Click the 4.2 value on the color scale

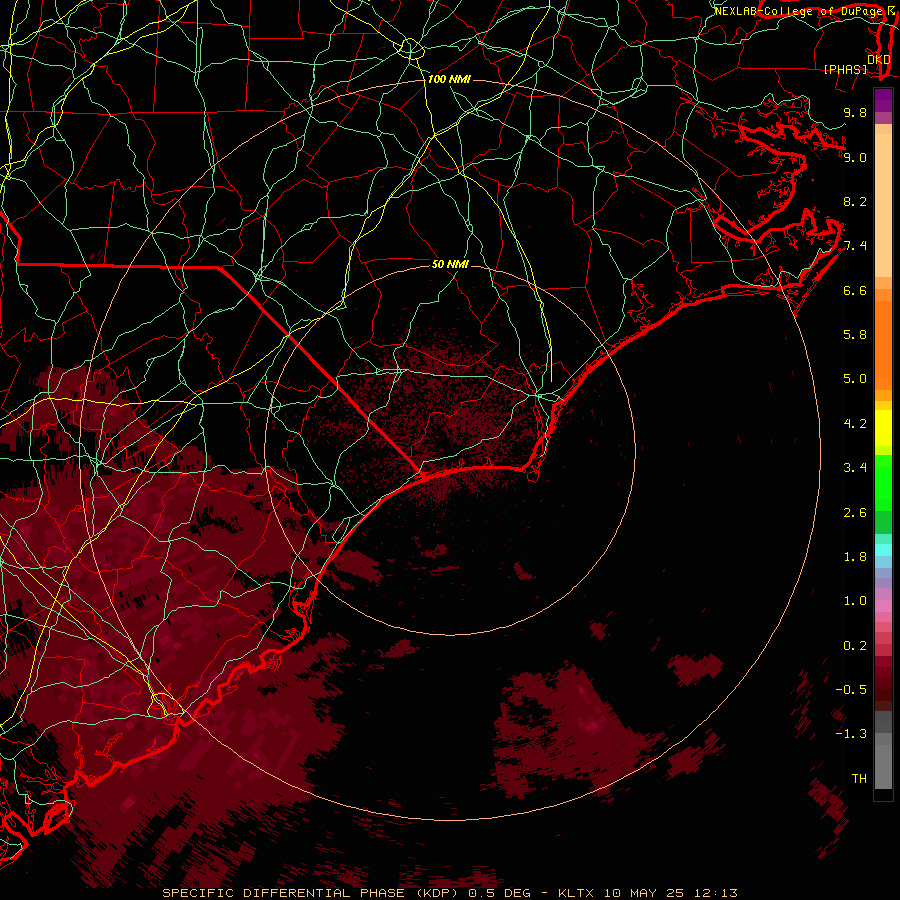pos(855,424)
